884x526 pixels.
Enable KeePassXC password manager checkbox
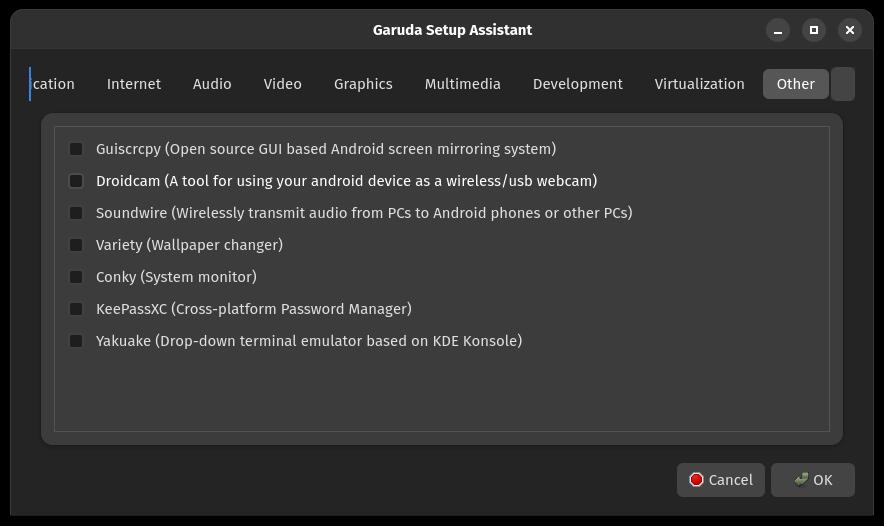pos(76,309)
